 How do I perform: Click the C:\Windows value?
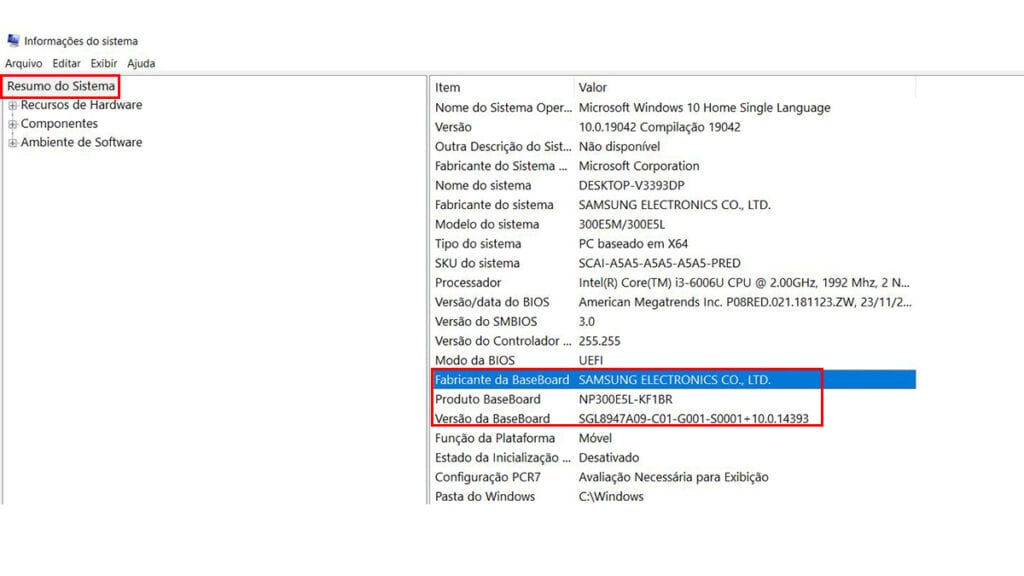611,496
